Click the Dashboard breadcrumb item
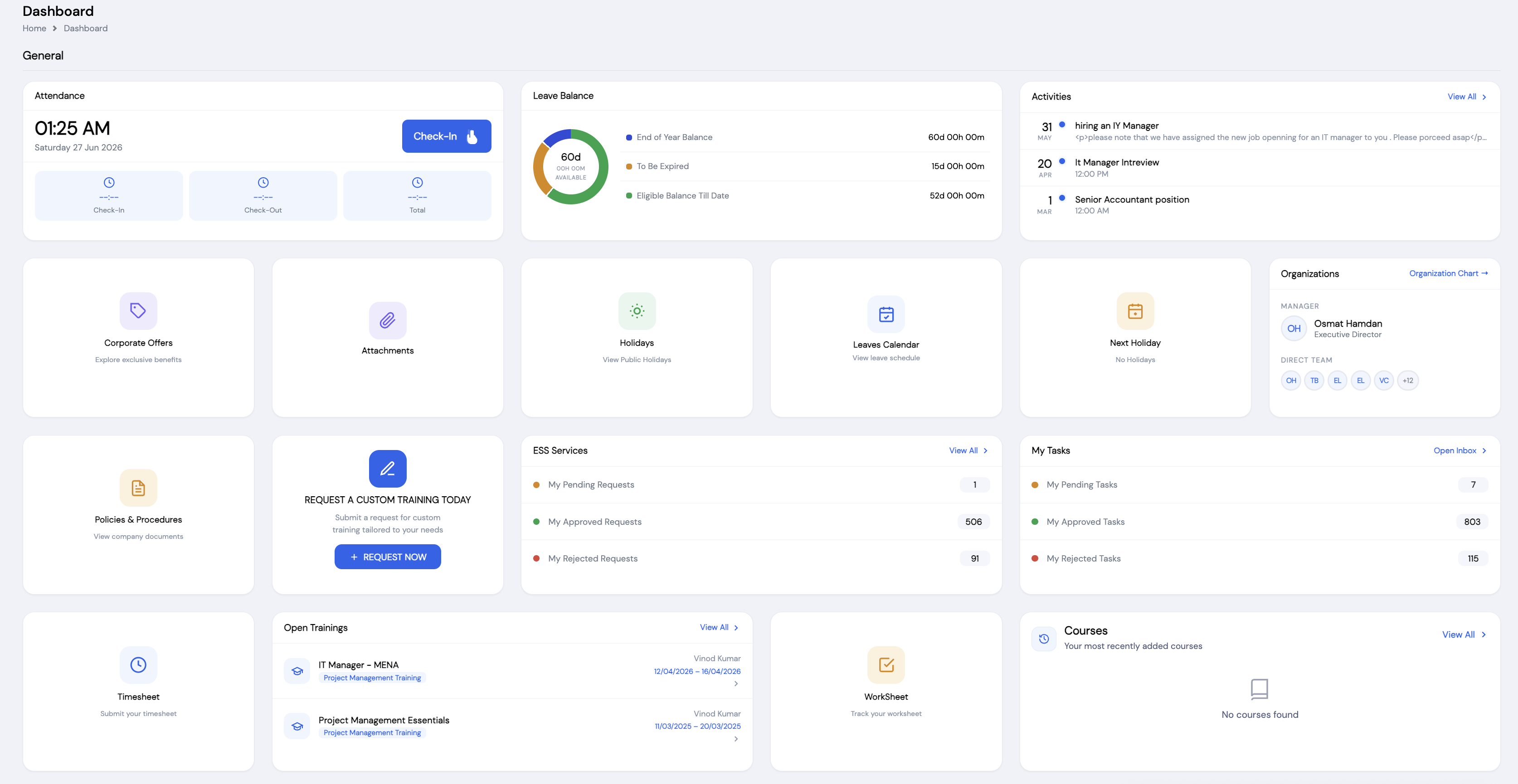The height and width of the screenshot is (784, 1518). pyautogui.click(x=85, y=28)
